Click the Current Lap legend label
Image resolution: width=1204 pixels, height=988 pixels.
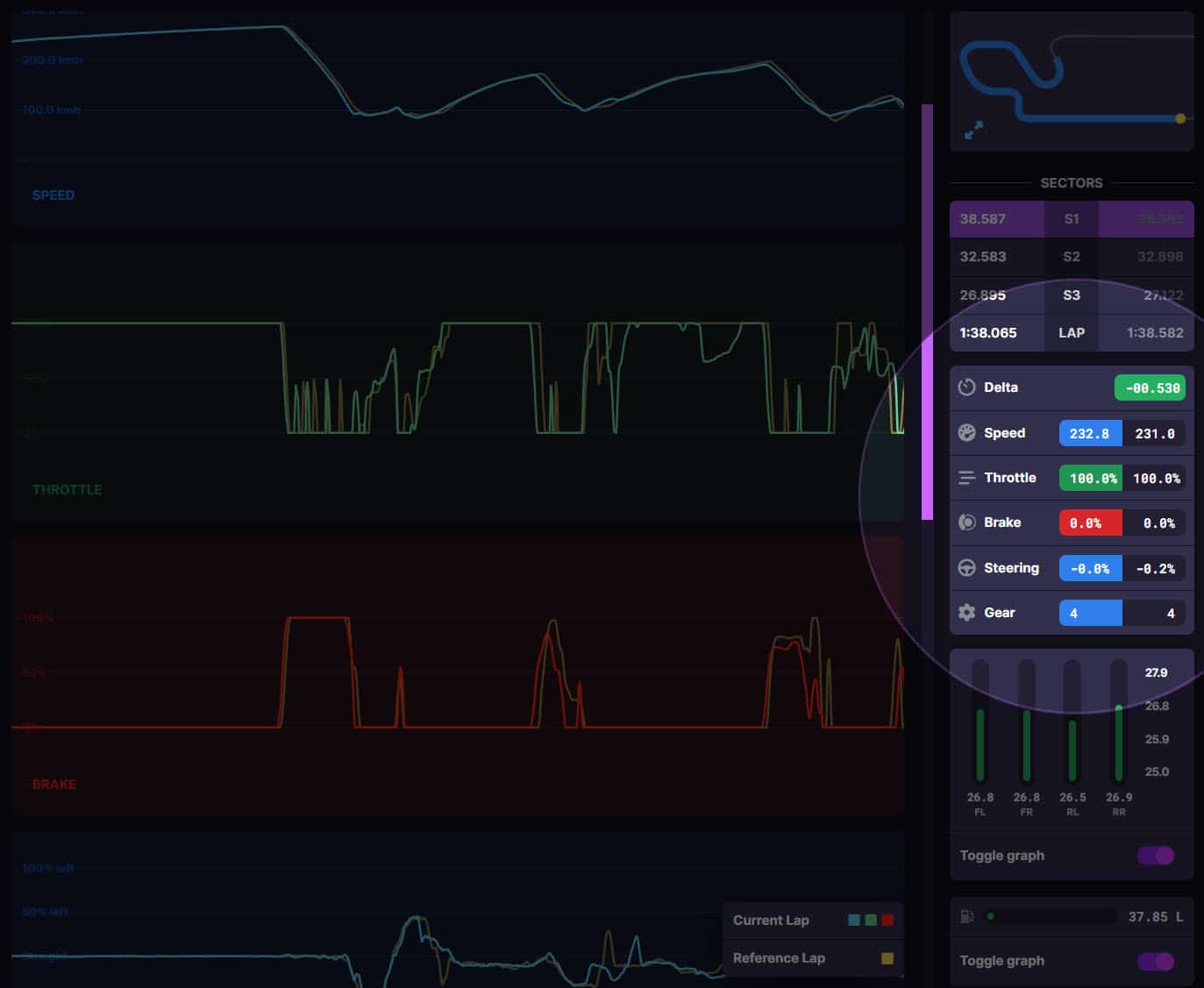pos(771,920)
